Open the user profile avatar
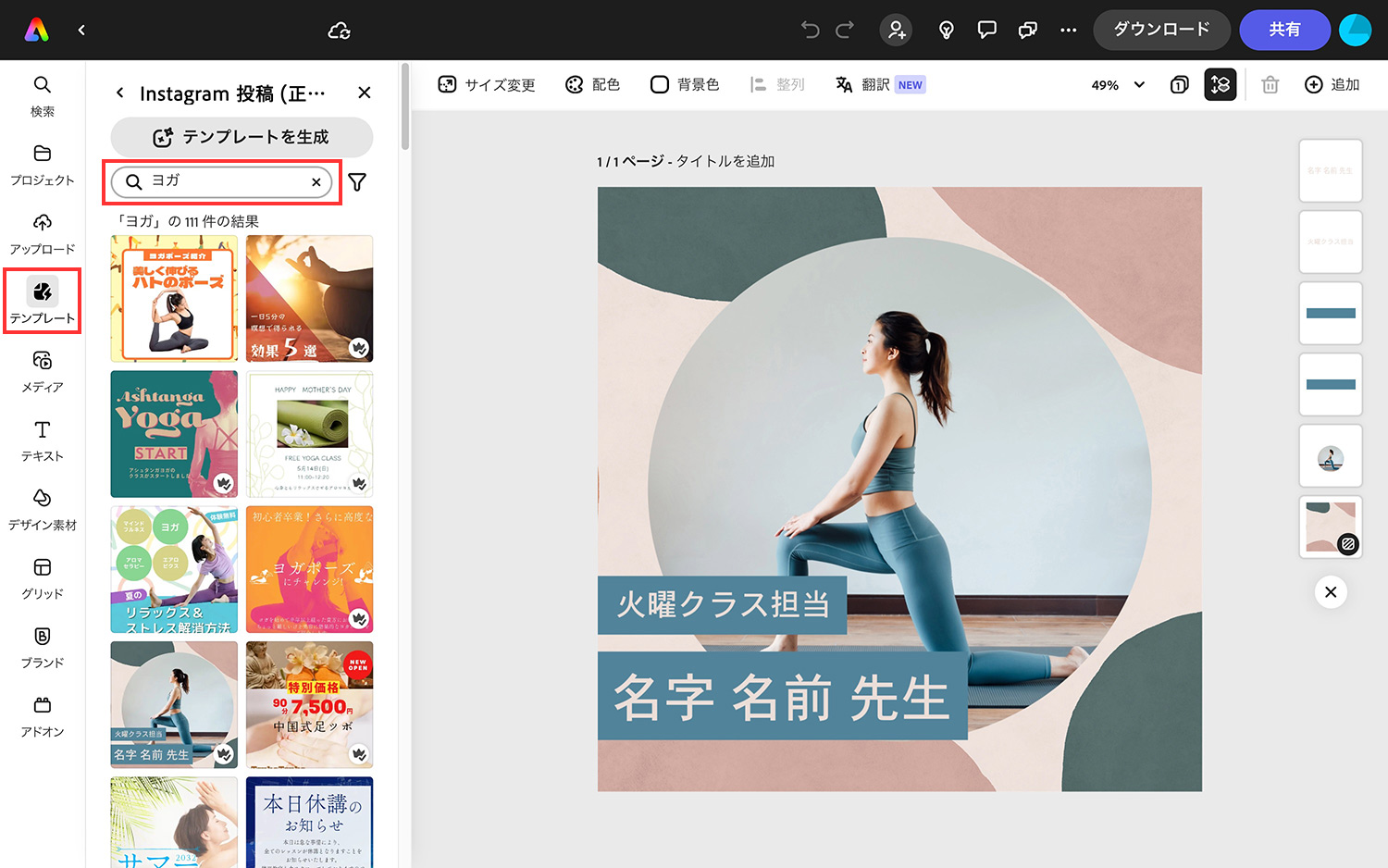The image size is (1388, 868). pyautogui.click(x=1355, y=30)
